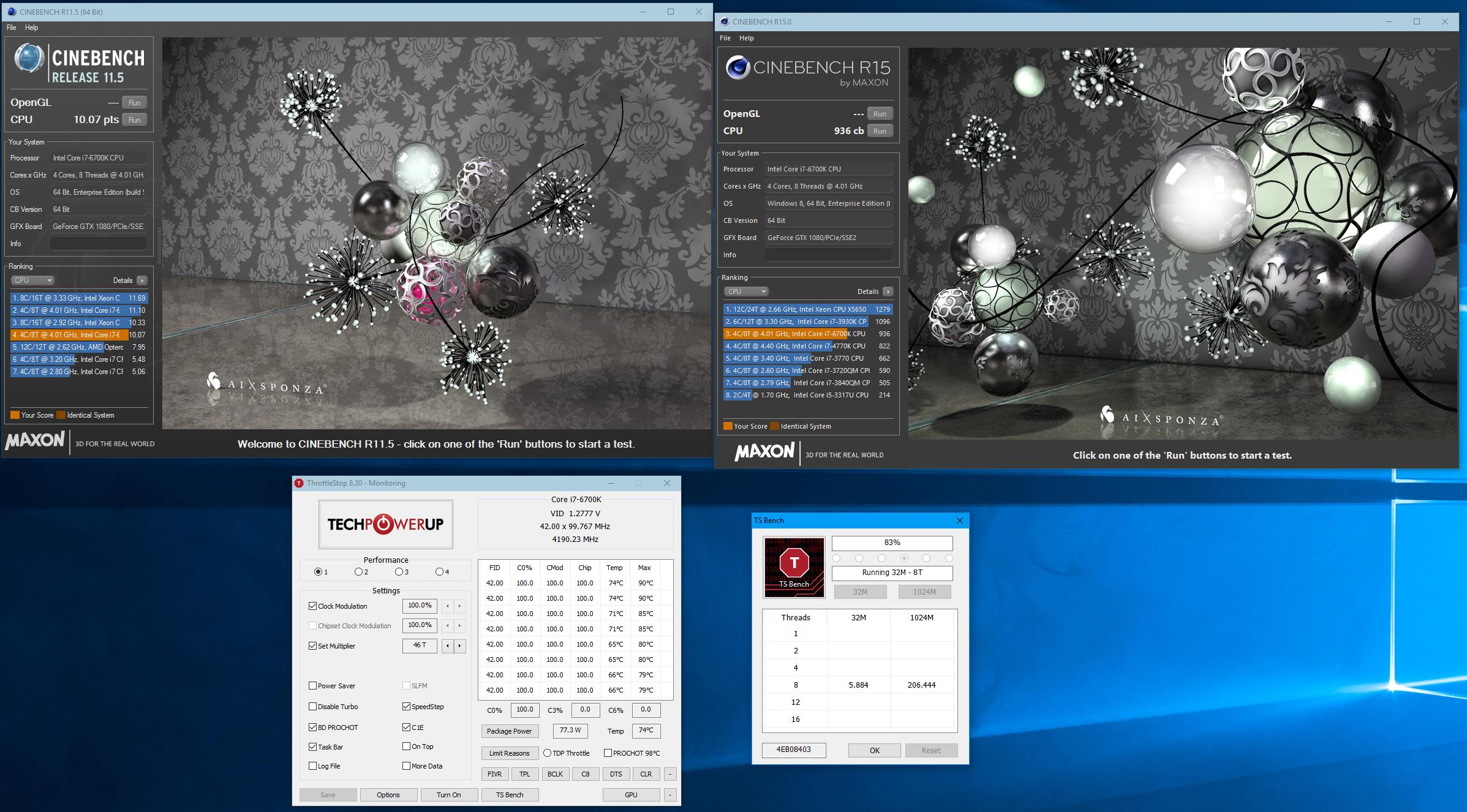Toggle BD PROCHOT checkbox
The height and width of the screenshot is (812, 1467).
point(313,727)
